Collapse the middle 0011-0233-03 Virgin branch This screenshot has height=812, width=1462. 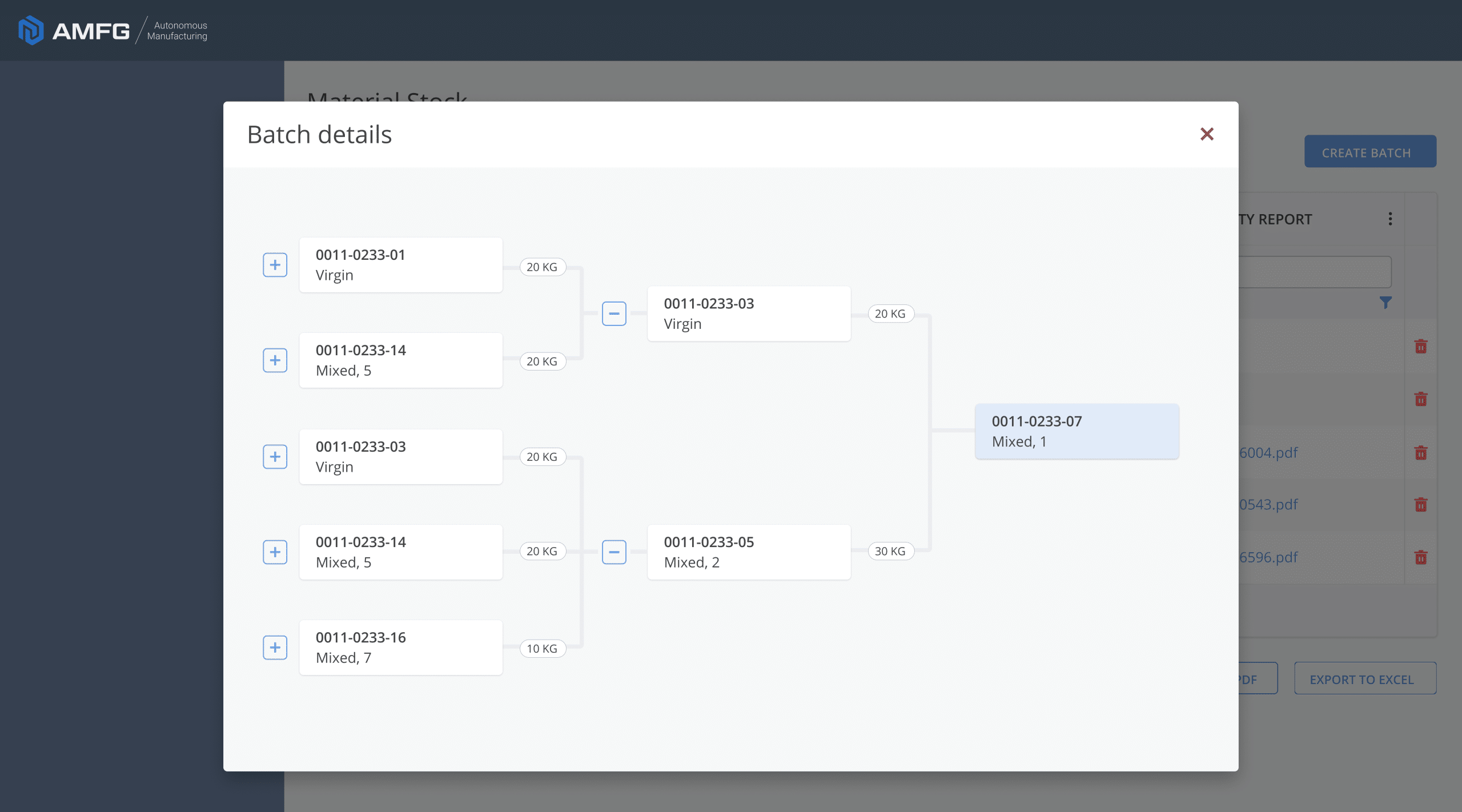[614, 313]
